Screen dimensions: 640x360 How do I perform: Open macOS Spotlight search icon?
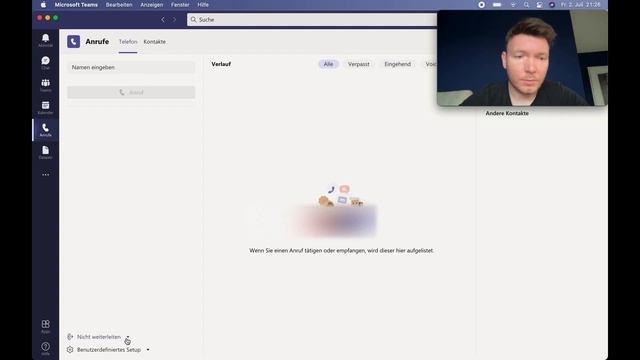[x=527, y=5]
